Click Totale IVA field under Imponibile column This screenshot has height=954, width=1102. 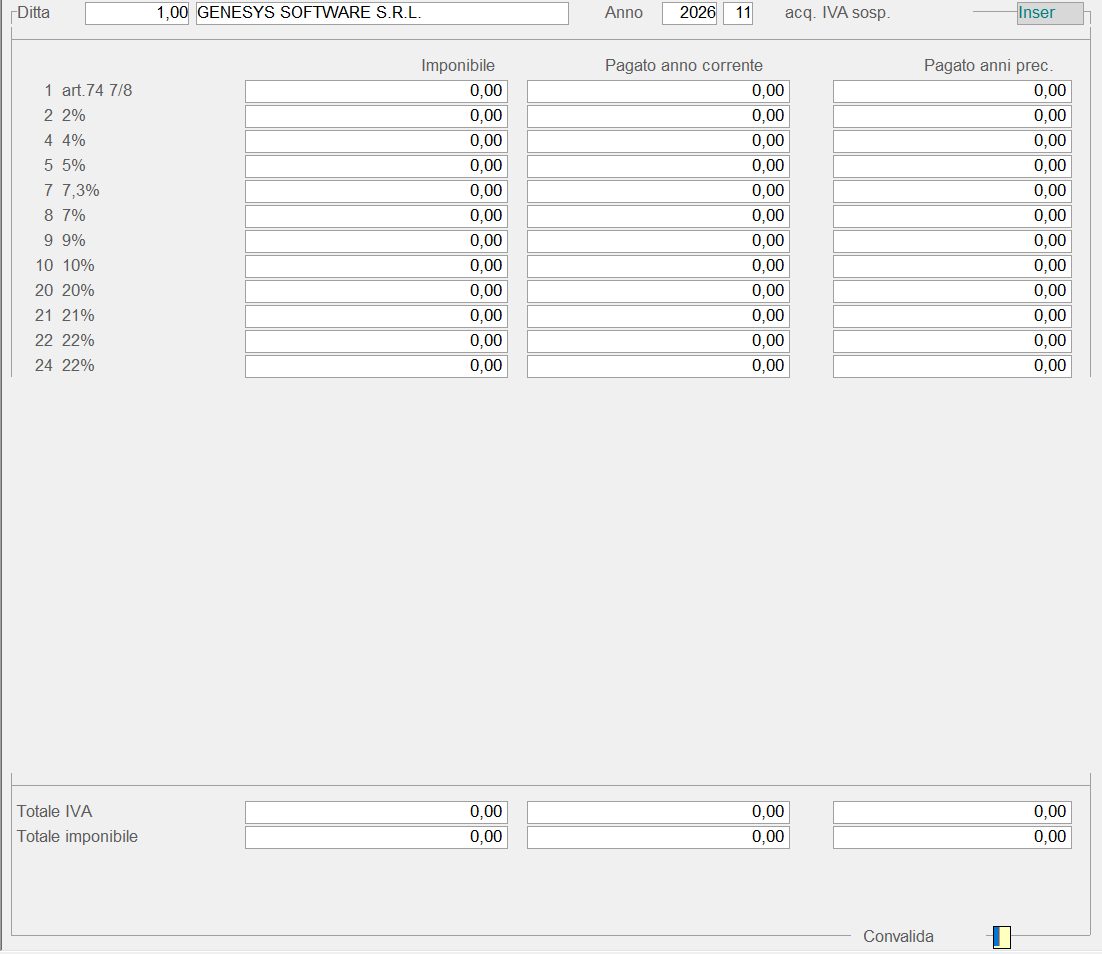(376, 812)
